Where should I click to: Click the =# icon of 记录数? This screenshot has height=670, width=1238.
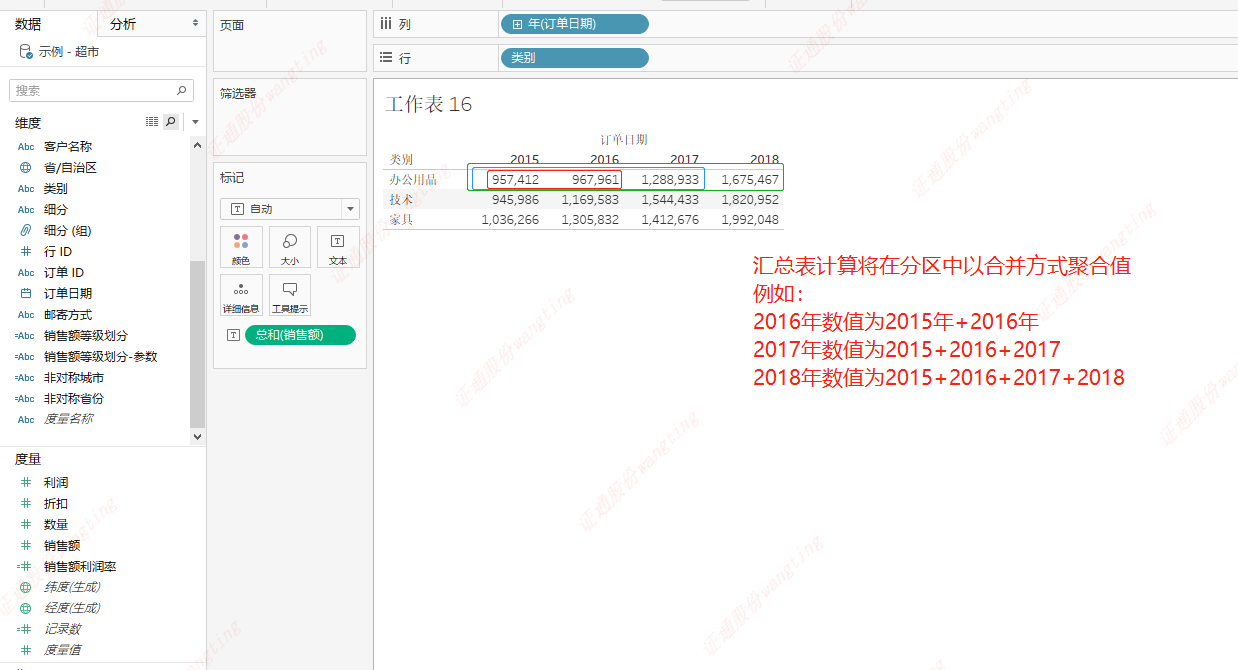(25, 630)
